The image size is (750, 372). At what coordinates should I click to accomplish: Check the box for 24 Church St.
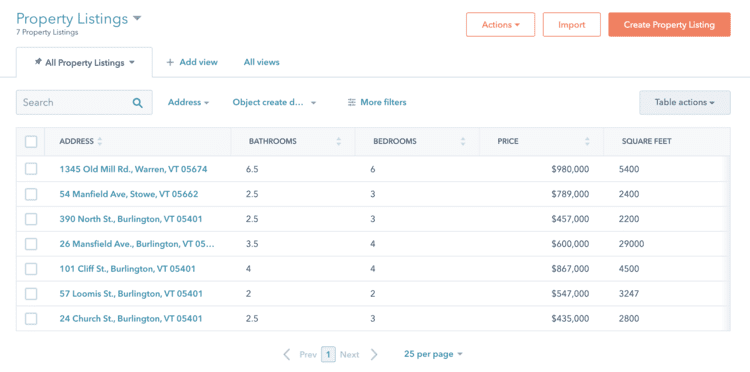point(31,318)
